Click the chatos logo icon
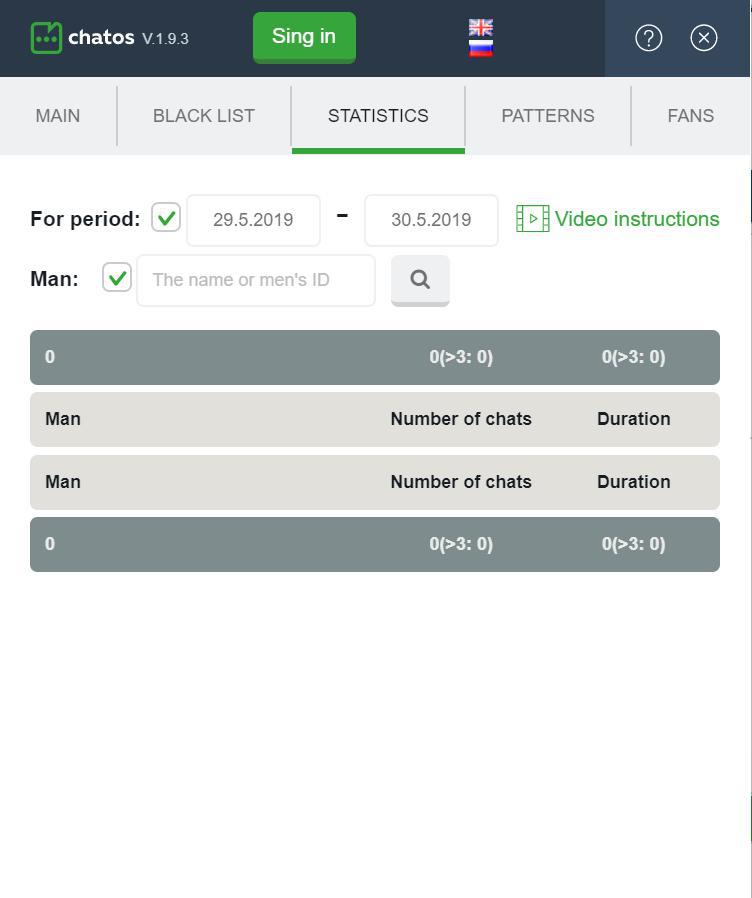 point(46,38)
